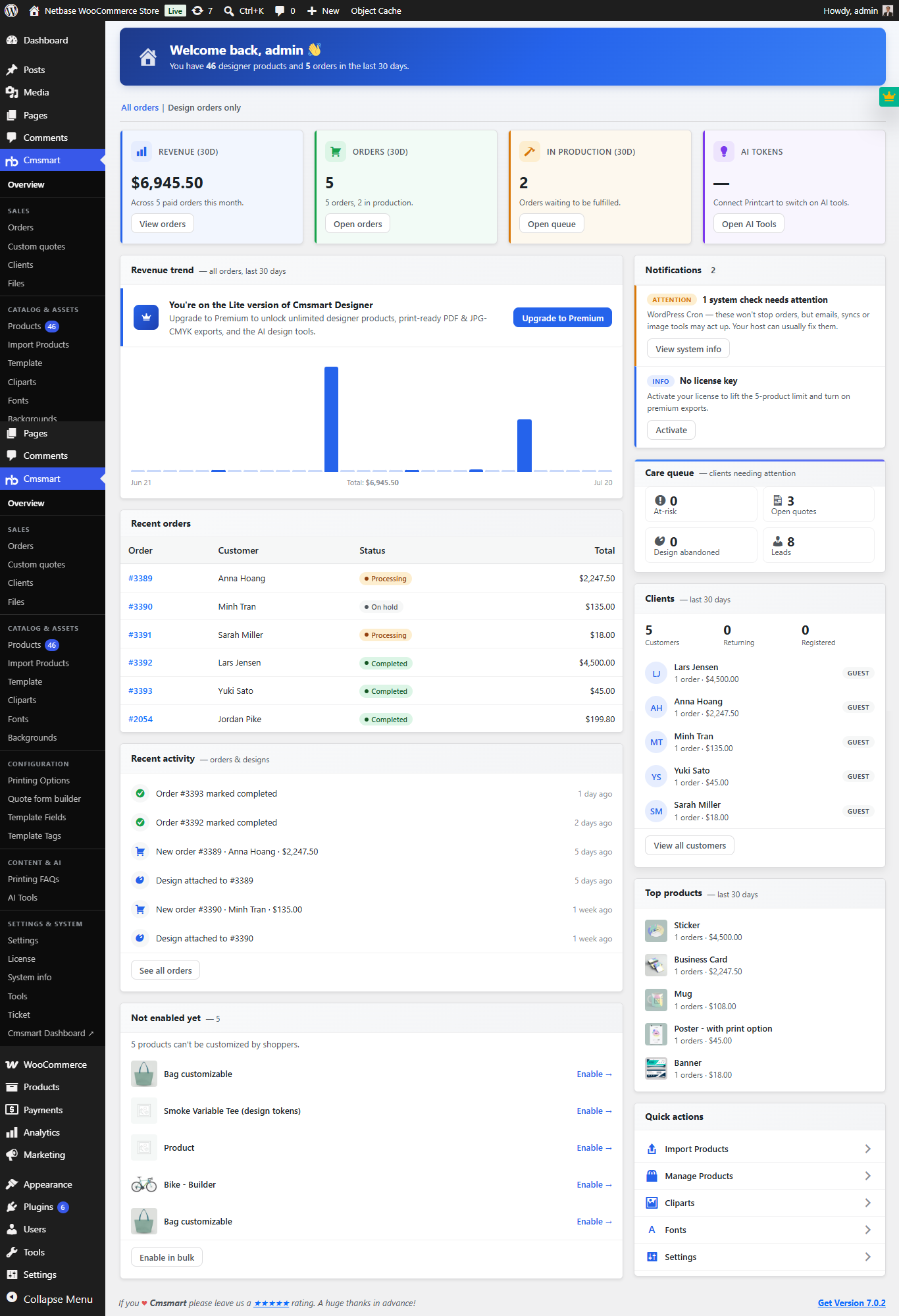The height and width of the screenshot is (1316, 899).
Task: Click Lars Jensen LJ avatar
Action: click(x=656, y=673)
